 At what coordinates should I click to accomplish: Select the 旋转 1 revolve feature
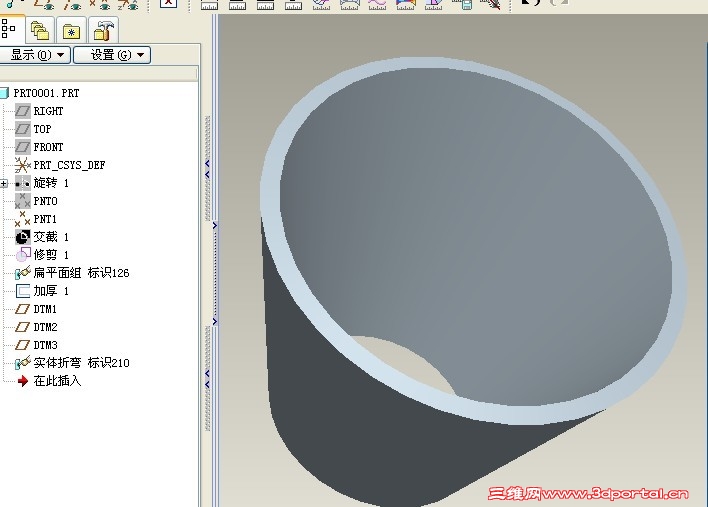pos(42,183)
